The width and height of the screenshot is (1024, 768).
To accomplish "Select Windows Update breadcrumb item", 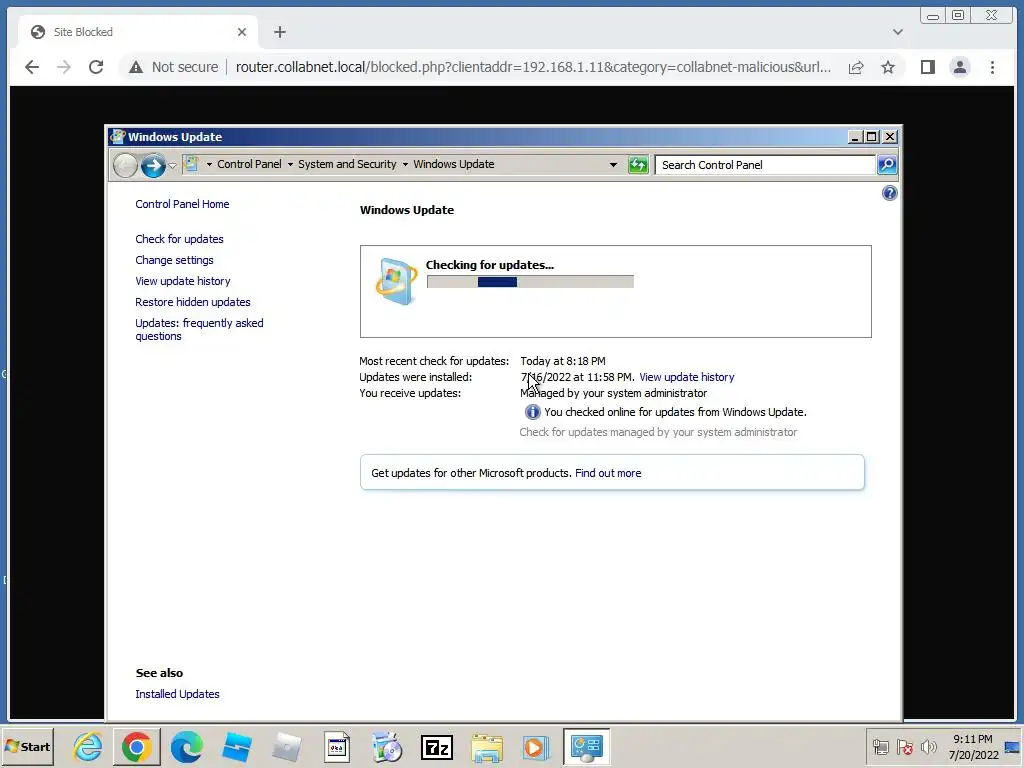I will [454, 165].
